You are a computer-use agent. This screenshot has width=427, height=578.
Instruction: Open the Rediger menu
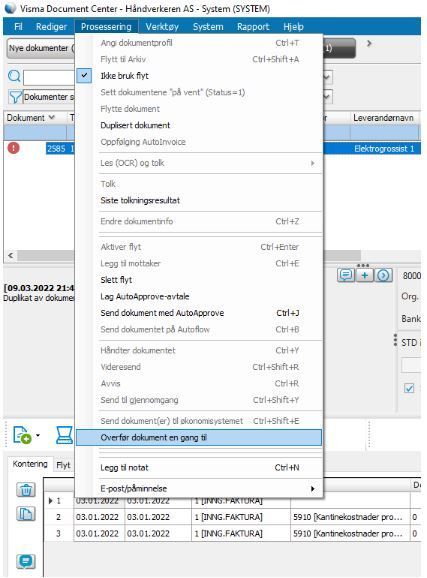(x=51, y=27)
